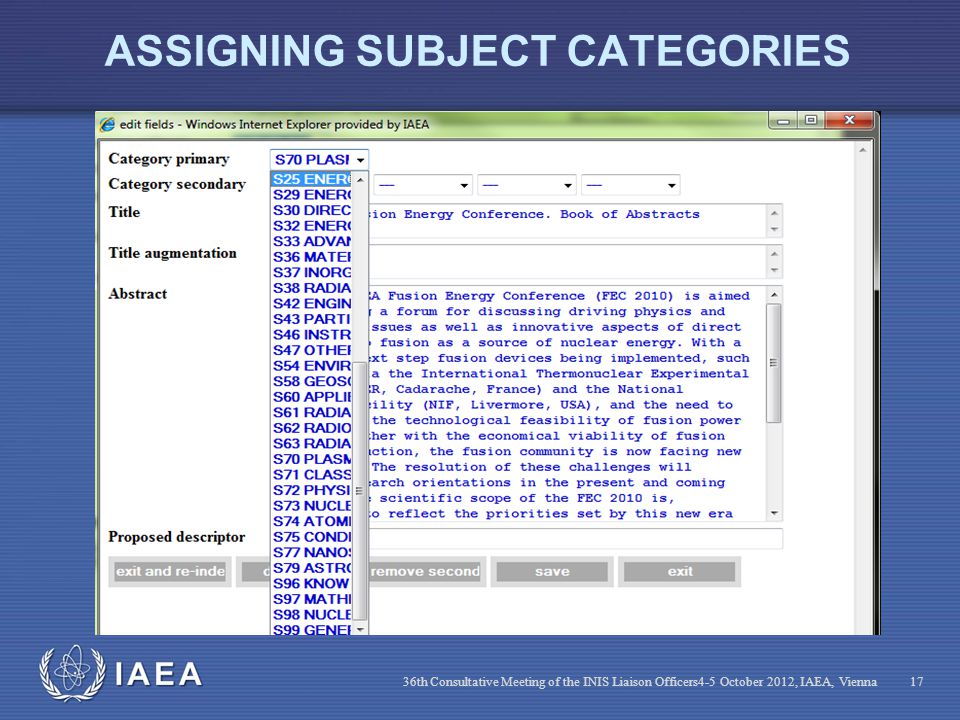Select S38 RADIA category entry
960x720 pixels.
[x=312, y=288]
